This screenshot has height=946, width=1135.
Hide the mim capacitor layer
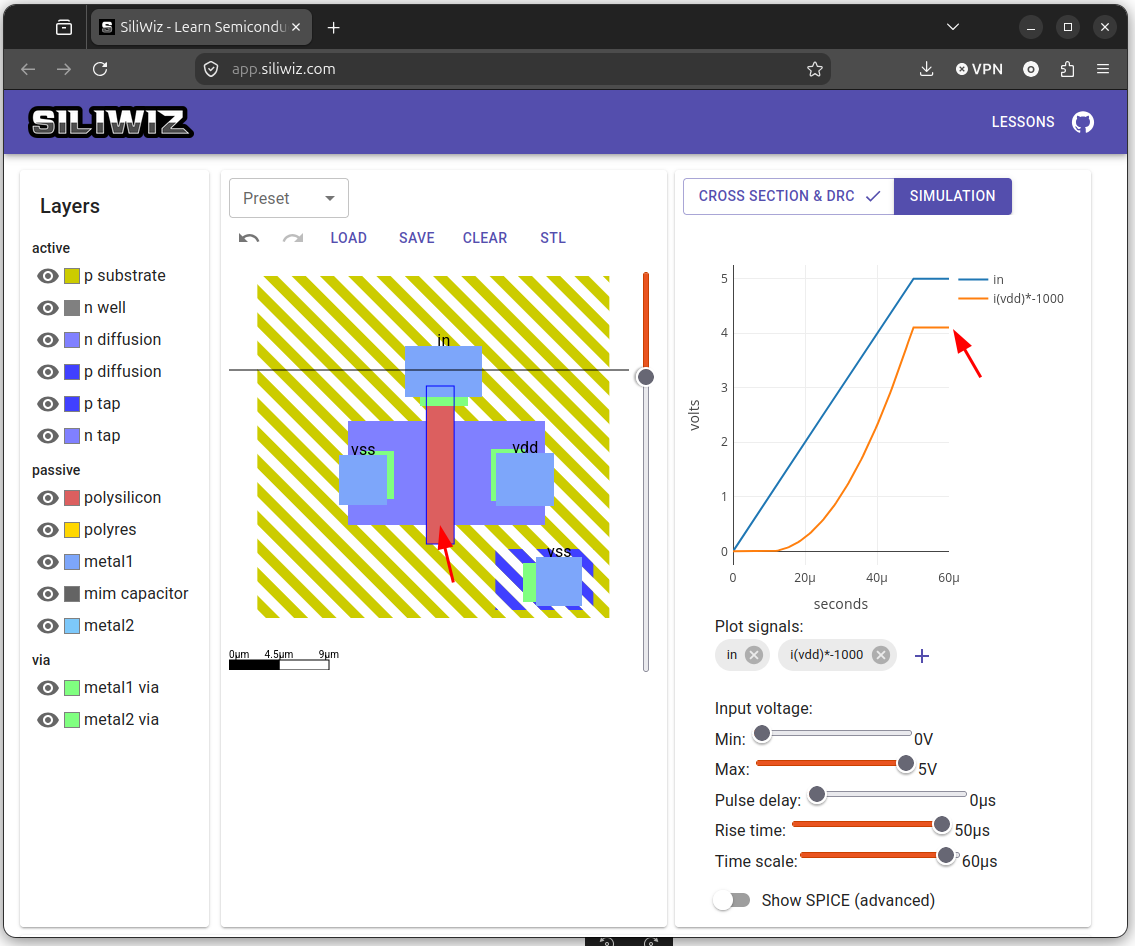(48, 594)
